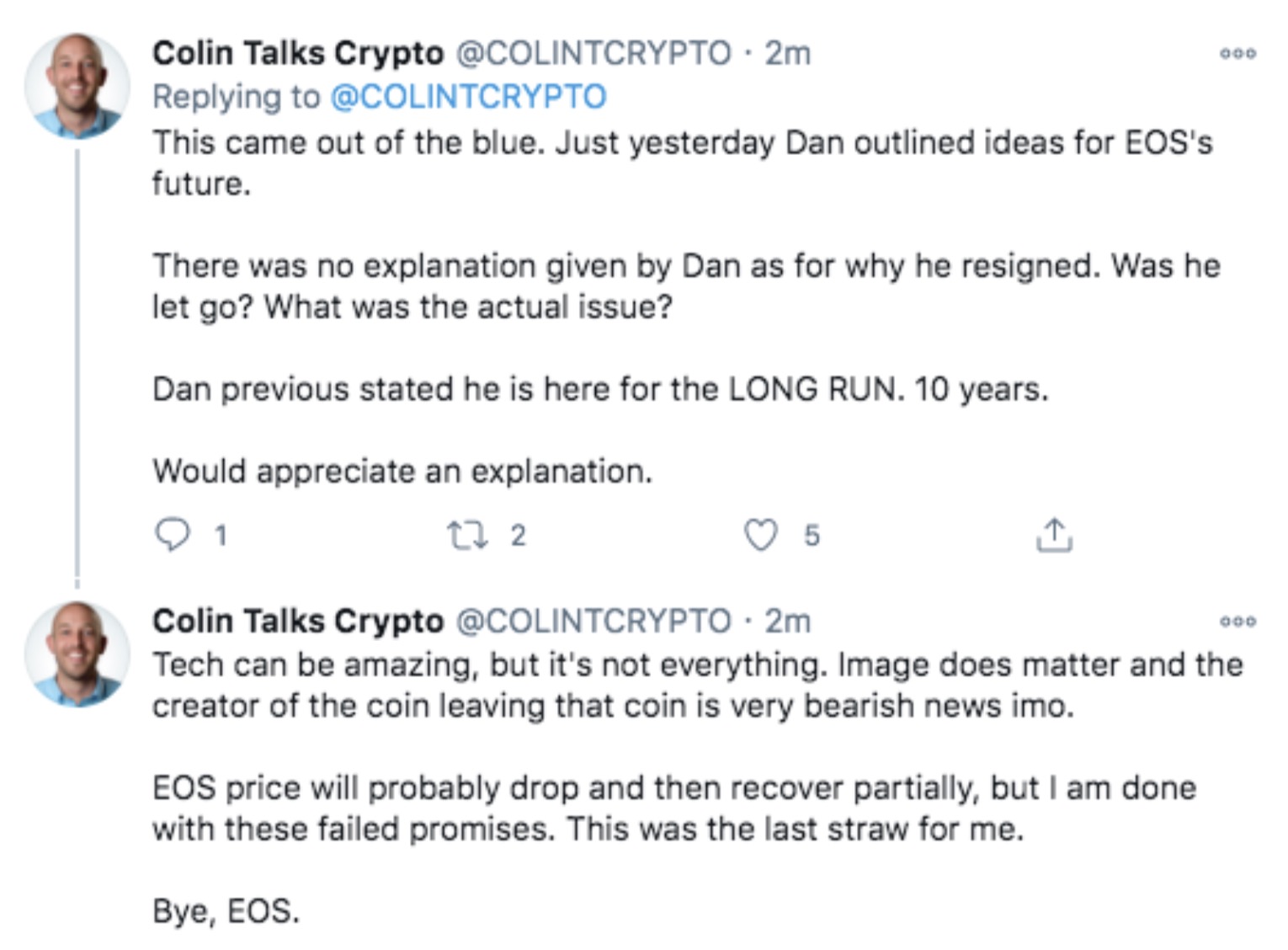This screenshot has width=1288, height=950.
Task: Open the second tweet's profile avatar
Action: (x=77, y=654)
